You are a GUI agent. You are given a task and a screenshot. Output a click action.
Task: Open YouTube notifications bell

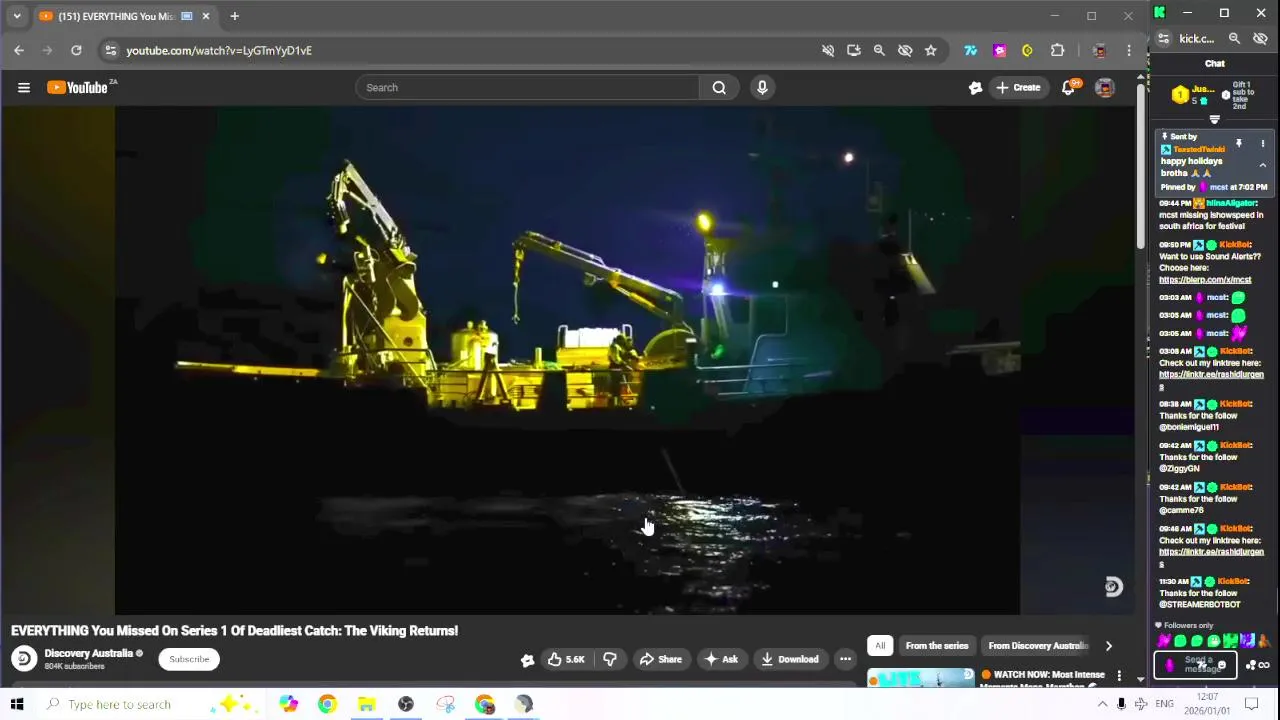pyautogui.click(x=1068, y=88)
